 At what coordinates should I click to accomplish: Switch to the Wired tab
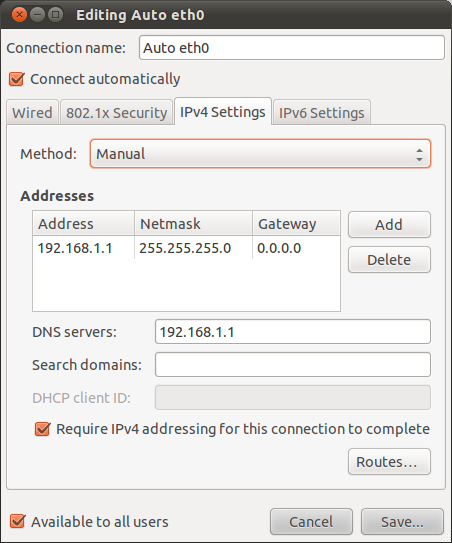[x=32, y=113]
